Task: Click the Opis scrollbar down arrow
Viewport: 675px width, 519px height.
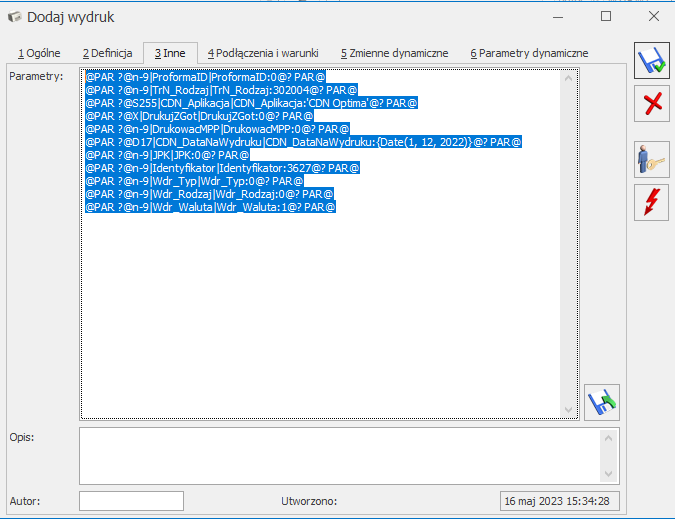Action: click(608, 474)
